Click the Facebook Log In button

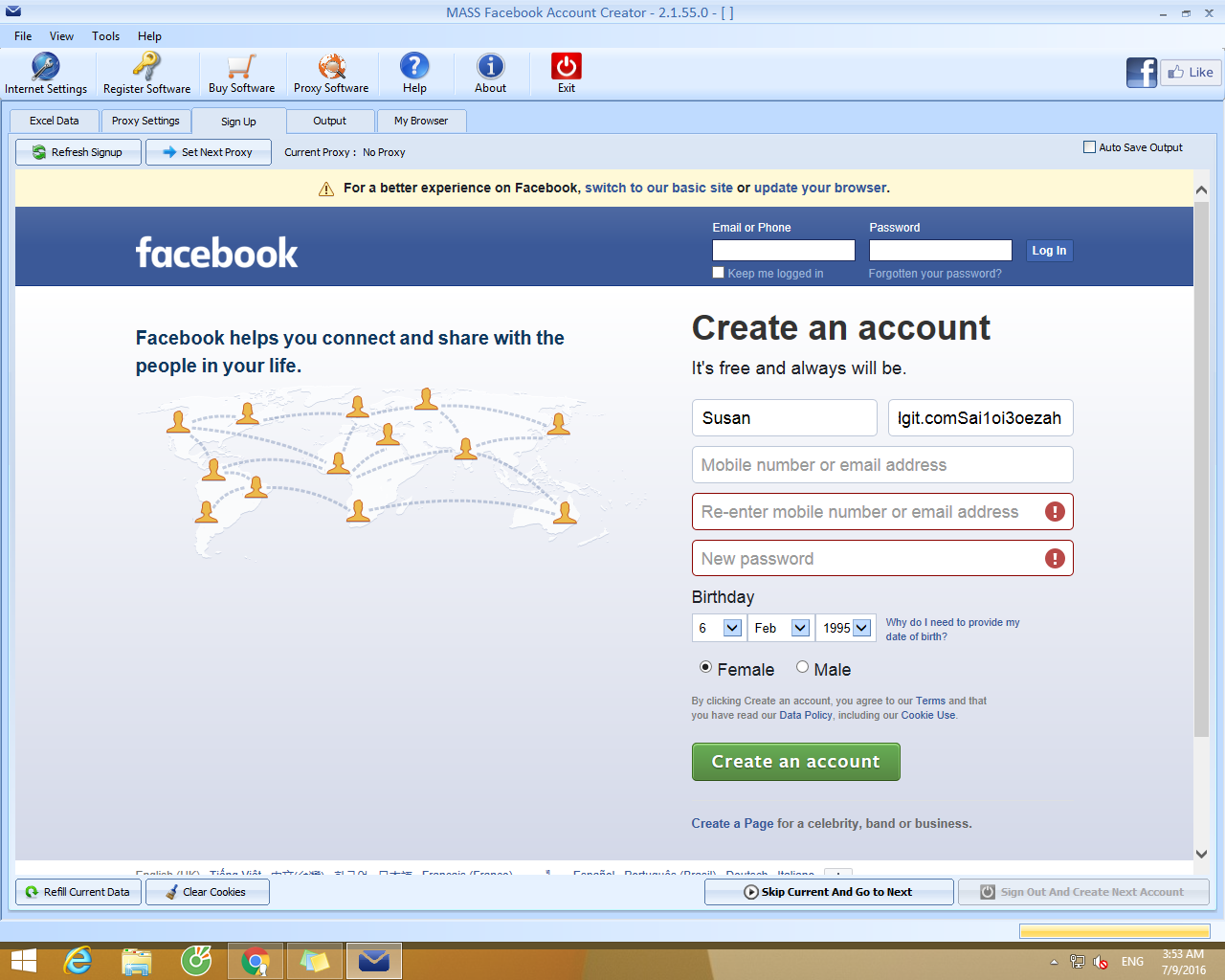(x=1049, y=251)
